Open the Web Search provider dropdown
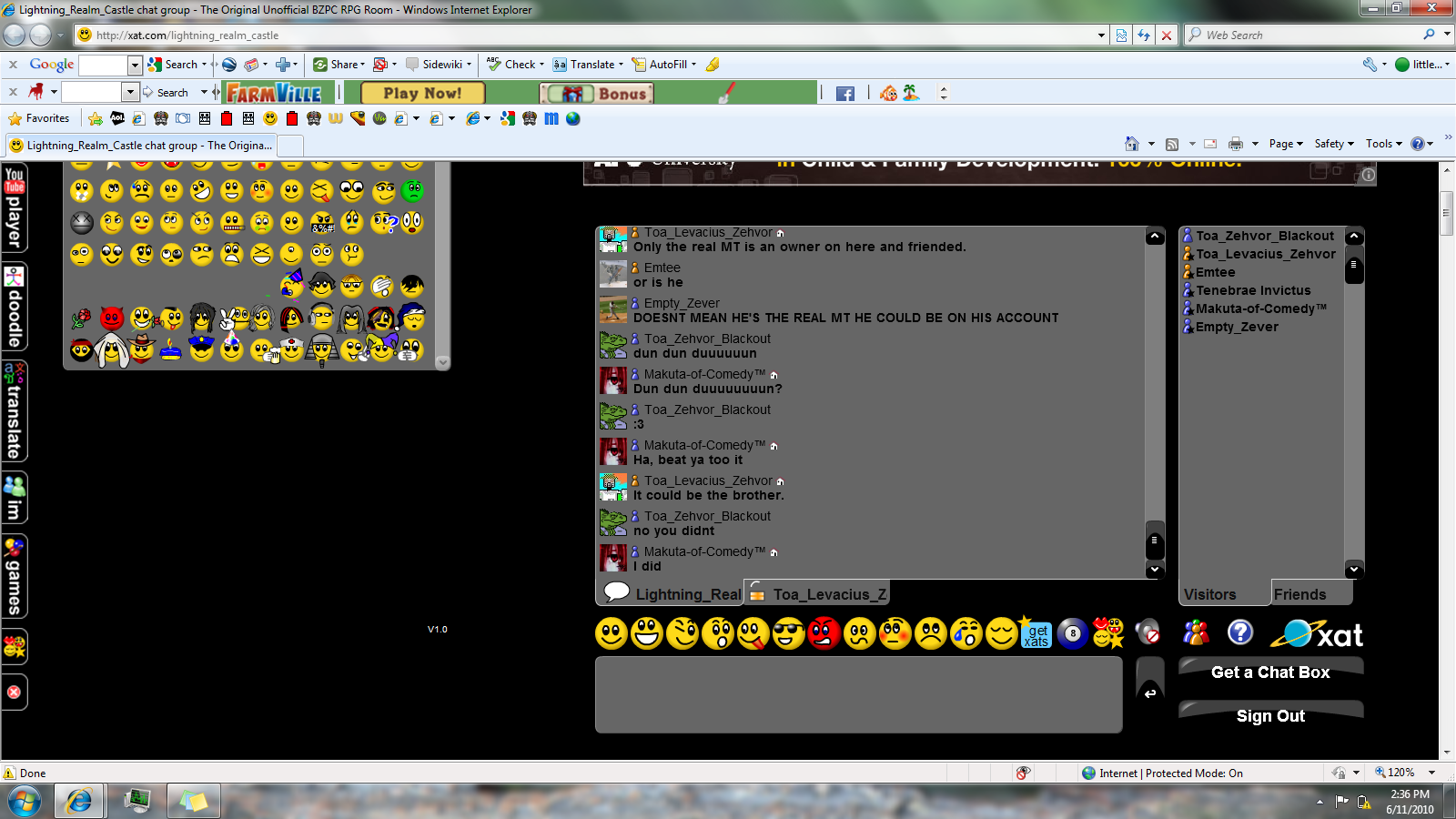The image size is (1456, 819). coord(1447,35)
